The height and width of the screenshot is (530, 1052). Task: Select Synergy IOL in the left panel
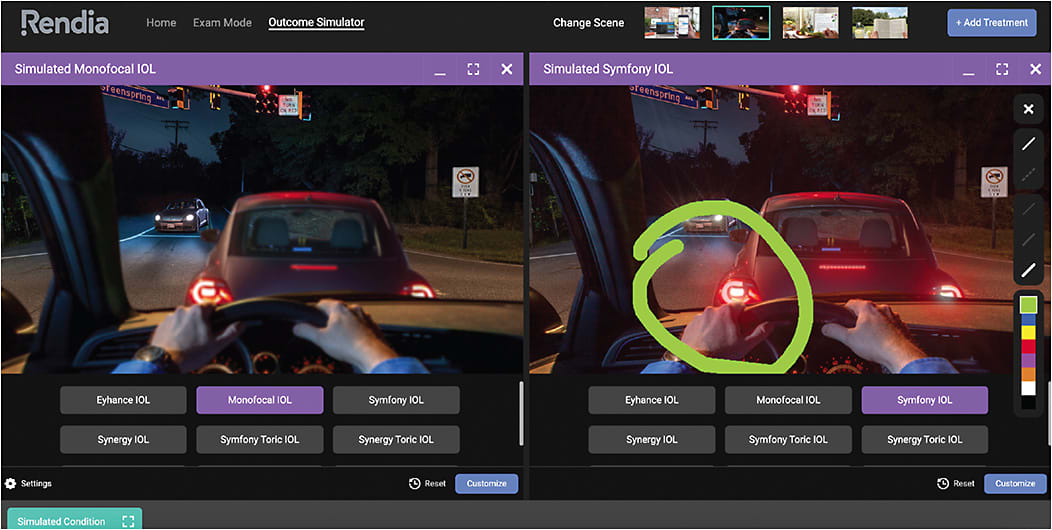click(x=123, y=439)
